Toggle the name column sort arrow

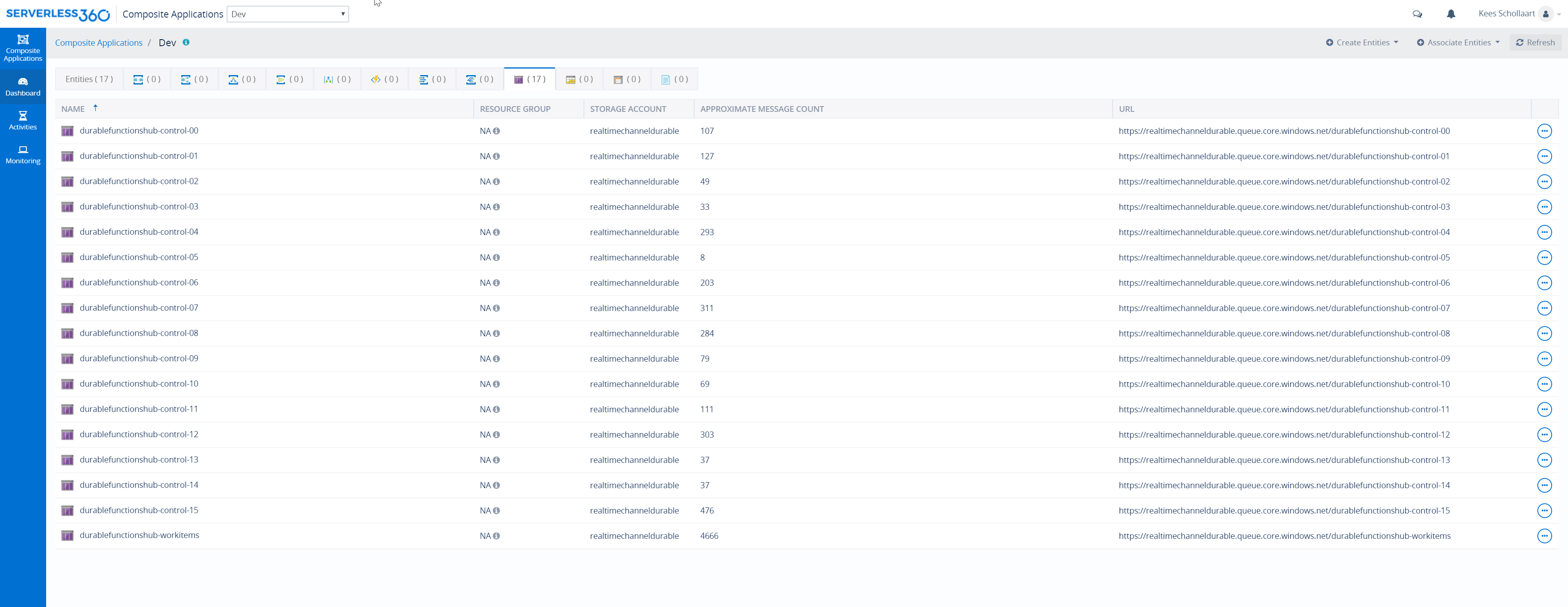click(x=96, y=108)
